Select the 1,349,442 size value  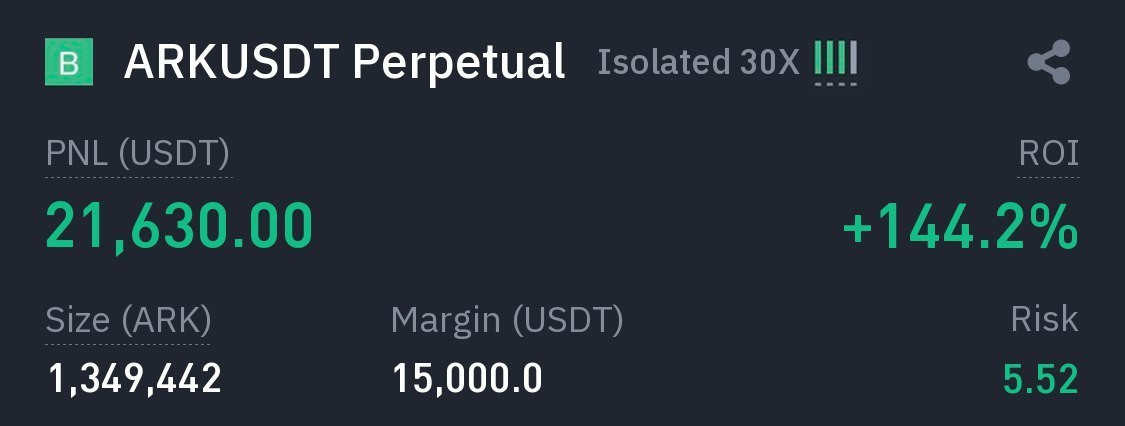(x=135, y=379)
